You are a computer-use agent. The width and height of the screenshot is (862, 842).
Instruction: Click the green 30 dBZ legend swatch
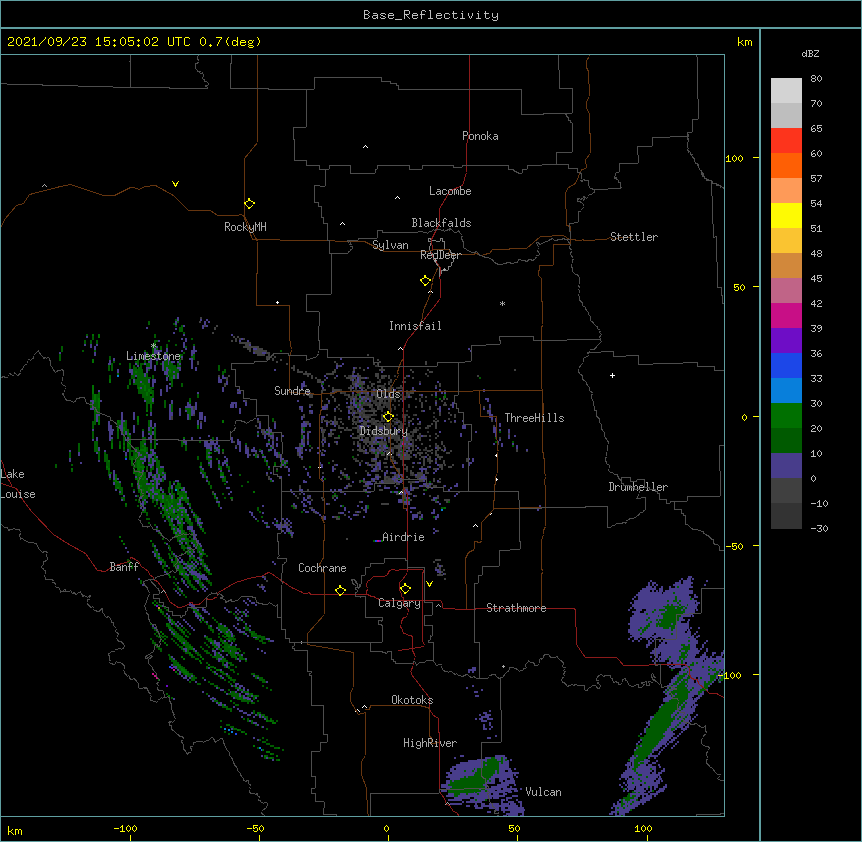tap(786, 416)
